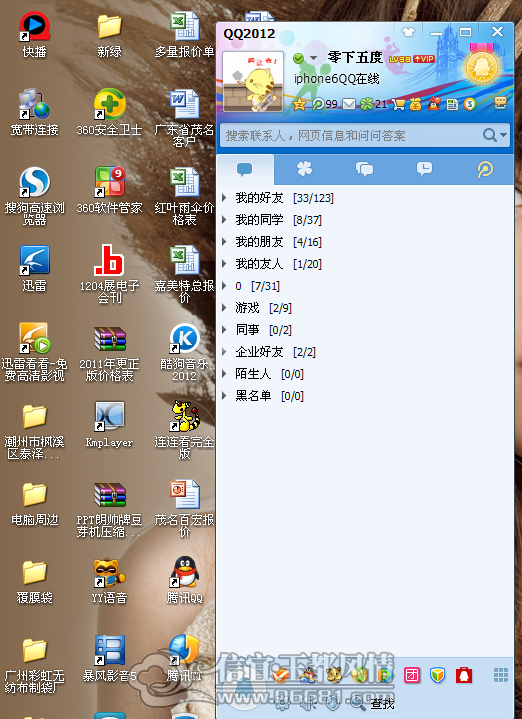The width and height of the screenshot is (522, 719).
Task: Select the YY语音 desktop icon
Action: point(109,580)
